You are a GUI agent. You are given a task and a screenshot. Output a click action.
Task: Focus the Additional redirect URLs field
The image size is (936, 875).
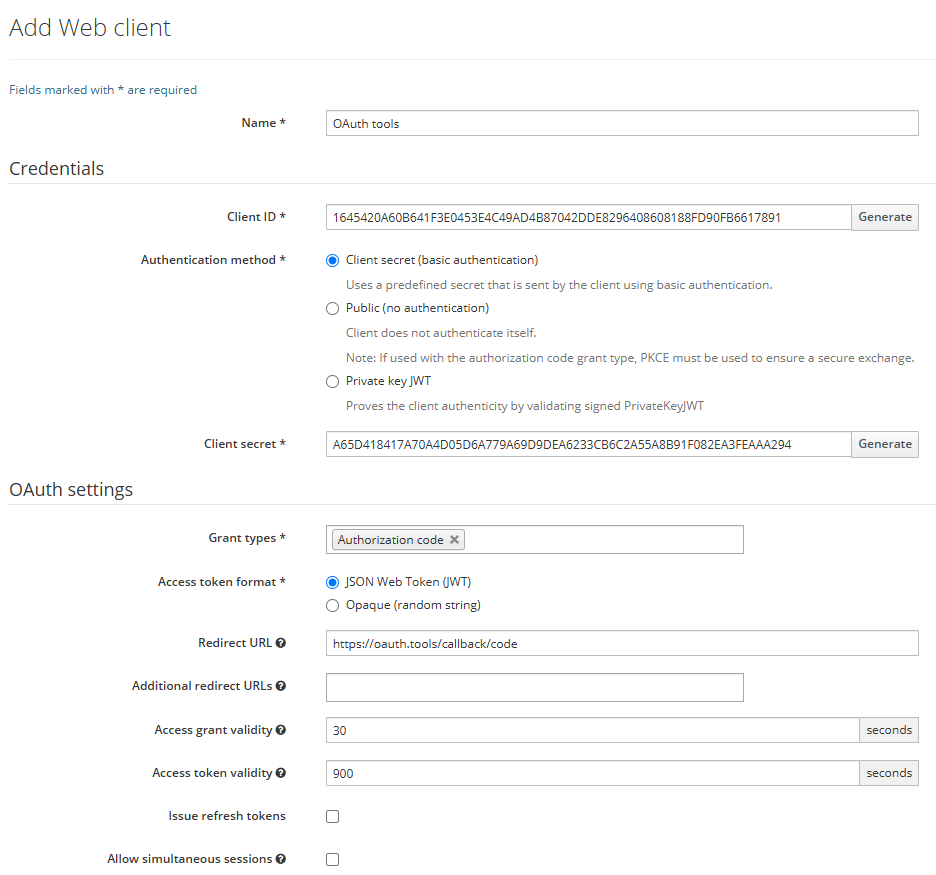click(x=534, y=687)
